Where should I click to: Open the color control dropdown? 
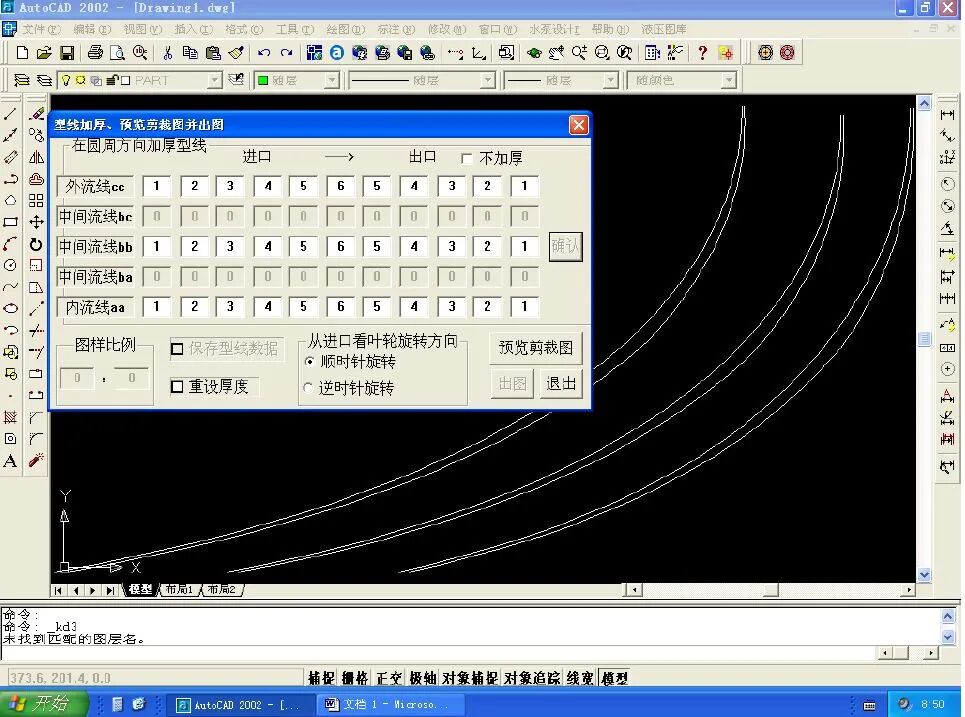pos(332,80)
